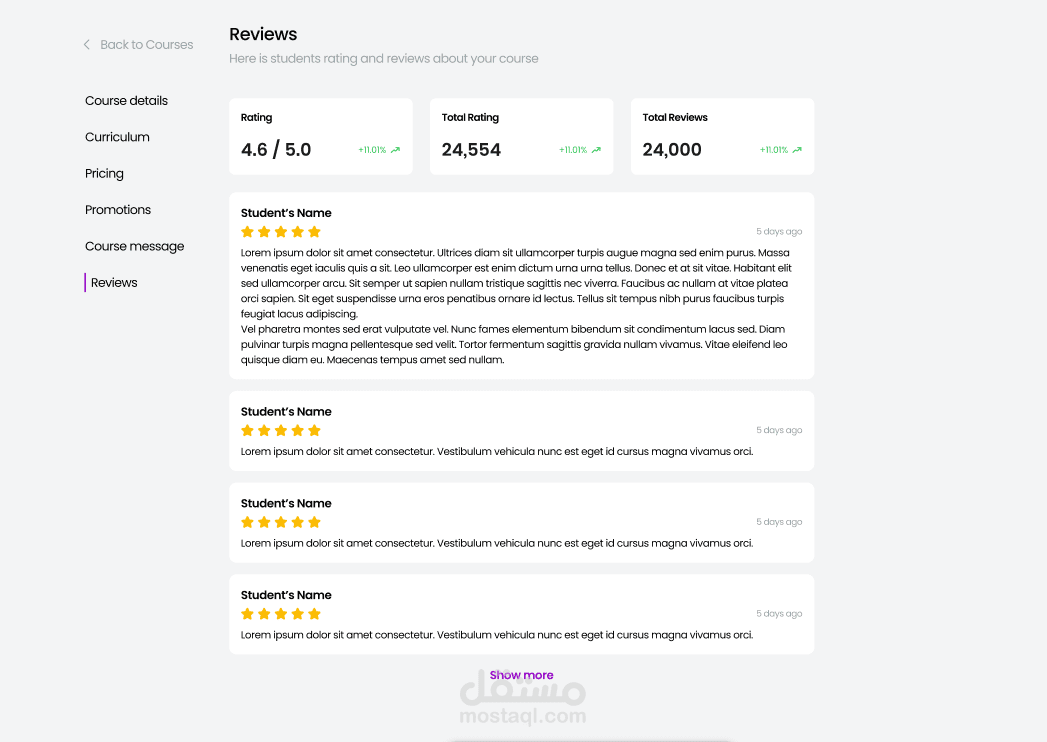Viewport: 1047px width, 742px height.
Task: Click the 24,000 Total Reviews value
Action: (x=672, y=150)
